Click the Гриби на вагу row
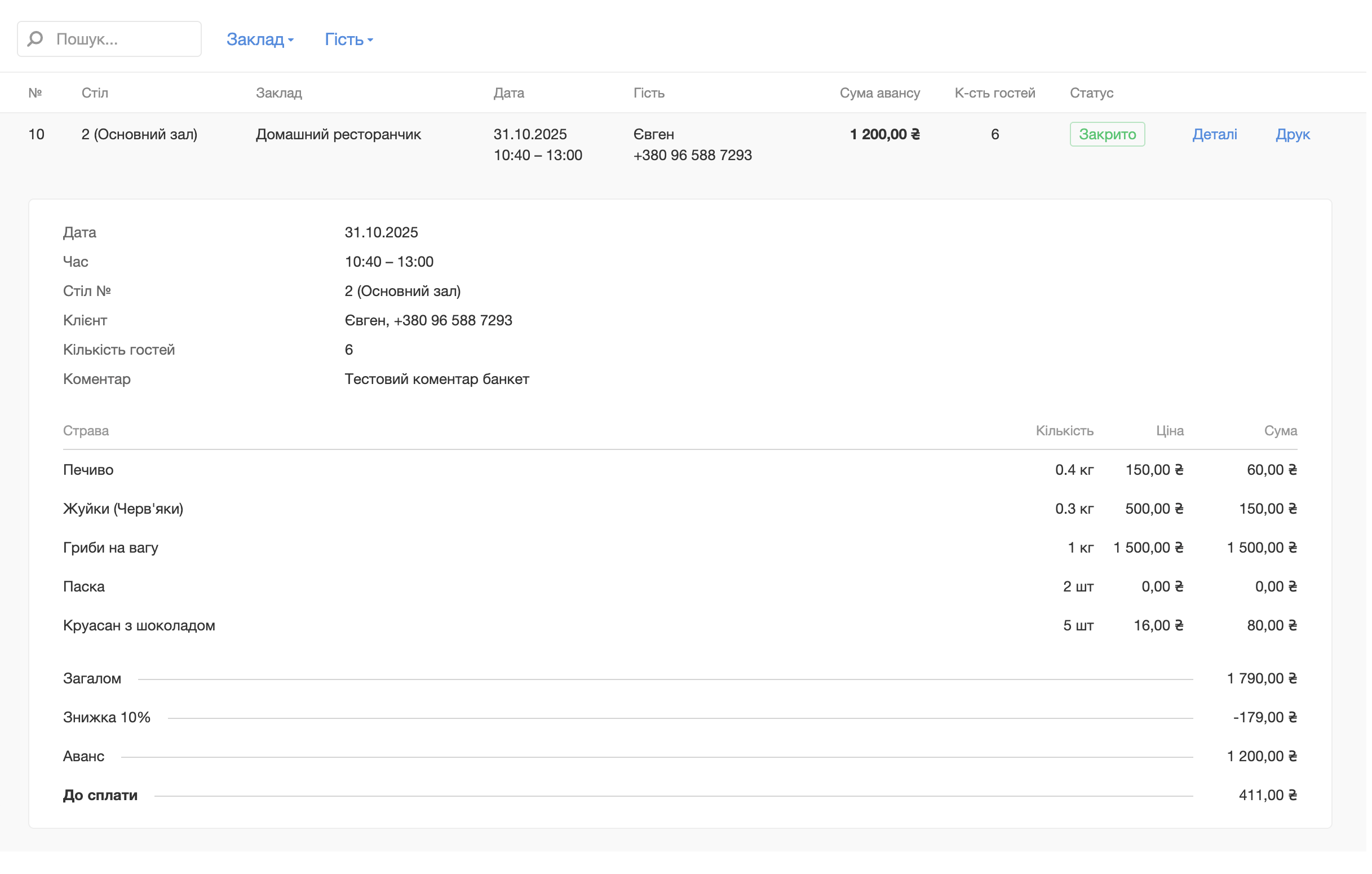 [x=110, y=548]
